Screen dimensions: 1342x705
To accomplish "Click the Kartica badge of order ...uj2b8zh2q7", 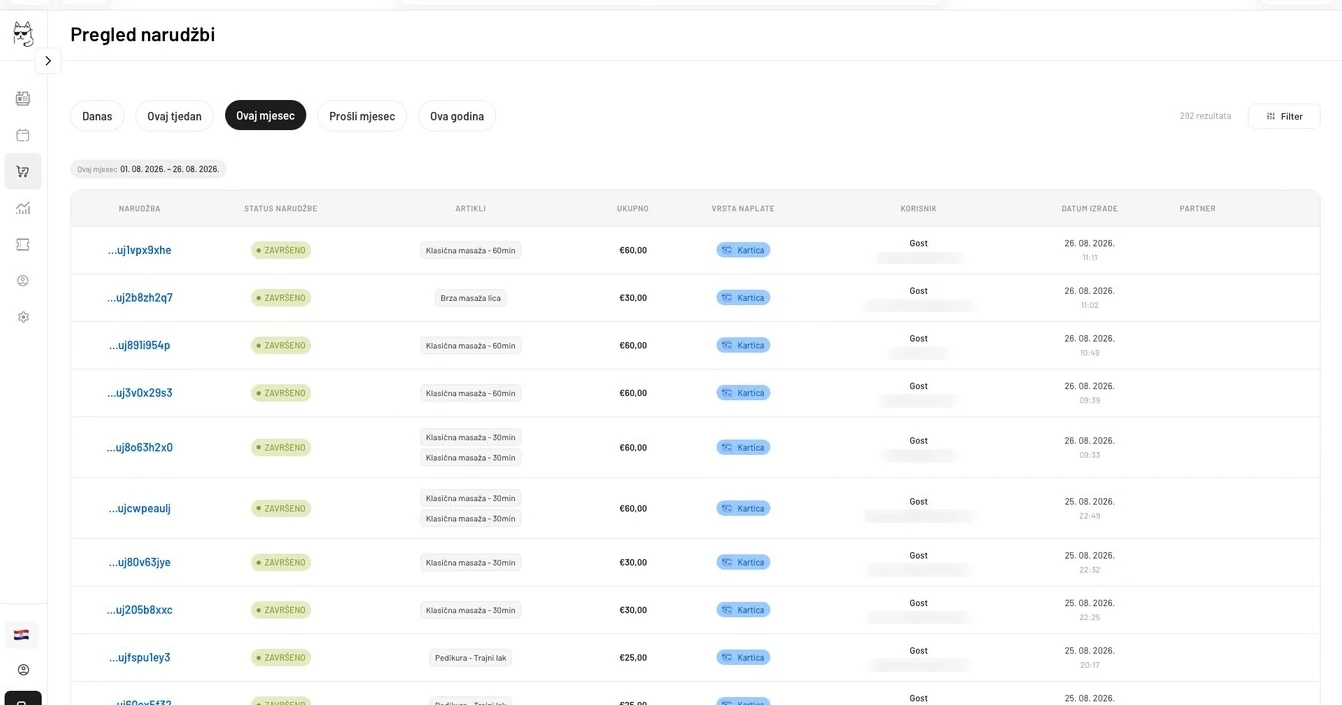I will (743, 298).
